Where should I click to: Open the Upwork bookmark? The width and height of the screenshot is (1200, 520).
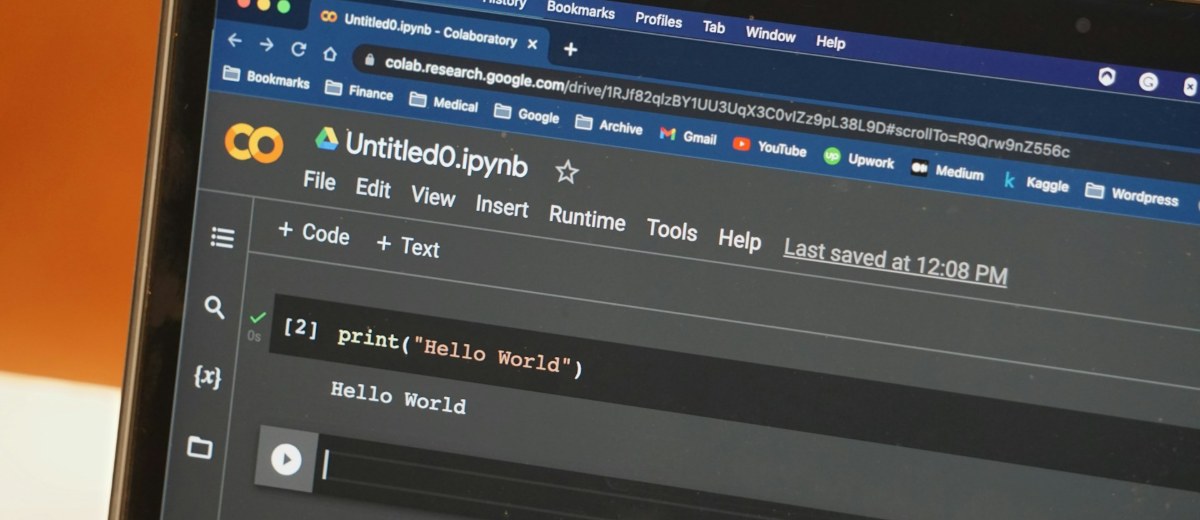pos(859,159)
